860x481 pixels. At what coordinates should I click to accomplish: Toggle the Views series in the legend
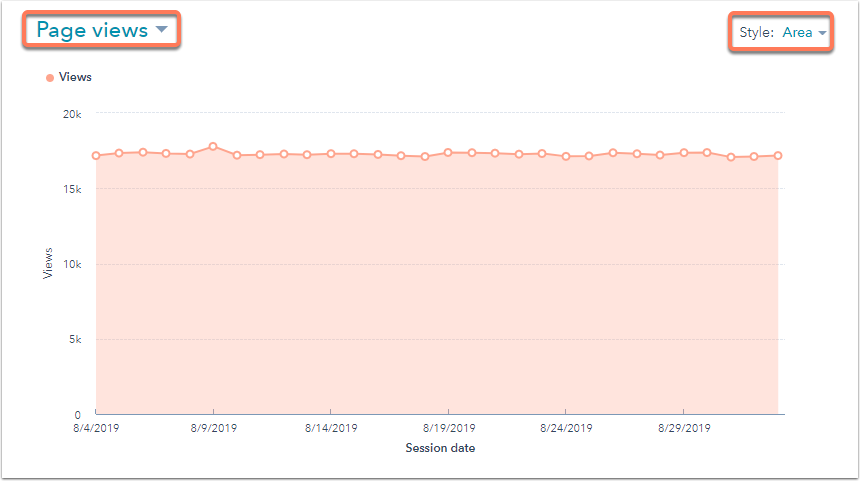(75, 77)
